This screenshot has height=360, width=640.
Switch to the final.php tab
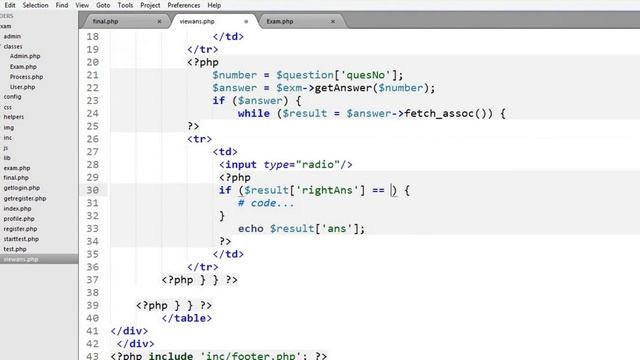(105, 21)
